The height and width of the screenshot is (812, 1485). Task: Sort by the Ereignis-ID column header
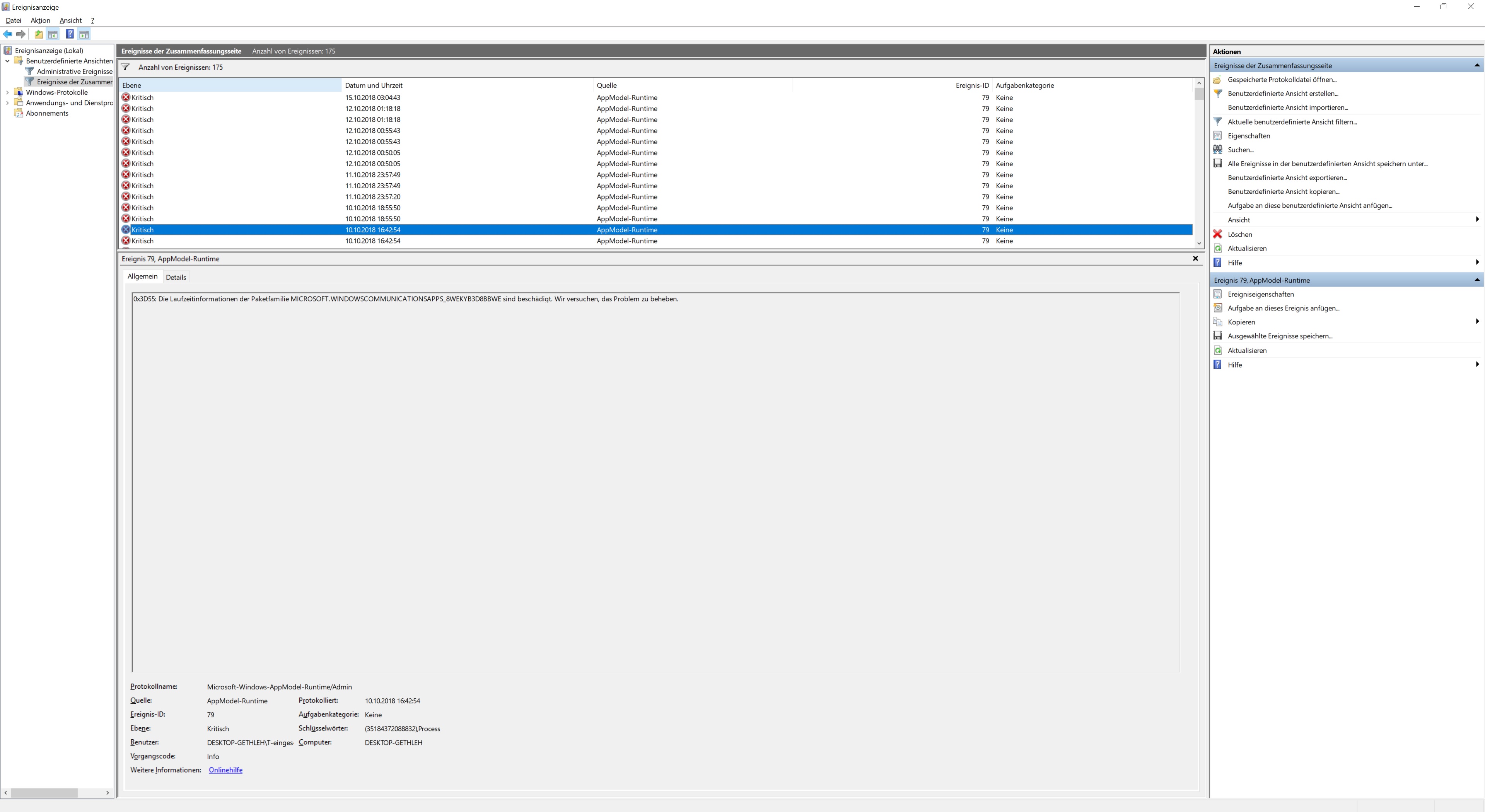click(x=893, y=85)
